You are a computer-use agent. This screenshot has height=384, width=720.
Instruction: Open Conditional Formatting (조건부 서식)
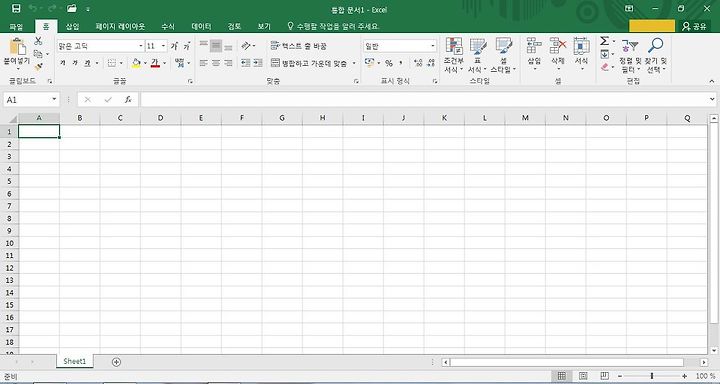click(x=454, y=55)
